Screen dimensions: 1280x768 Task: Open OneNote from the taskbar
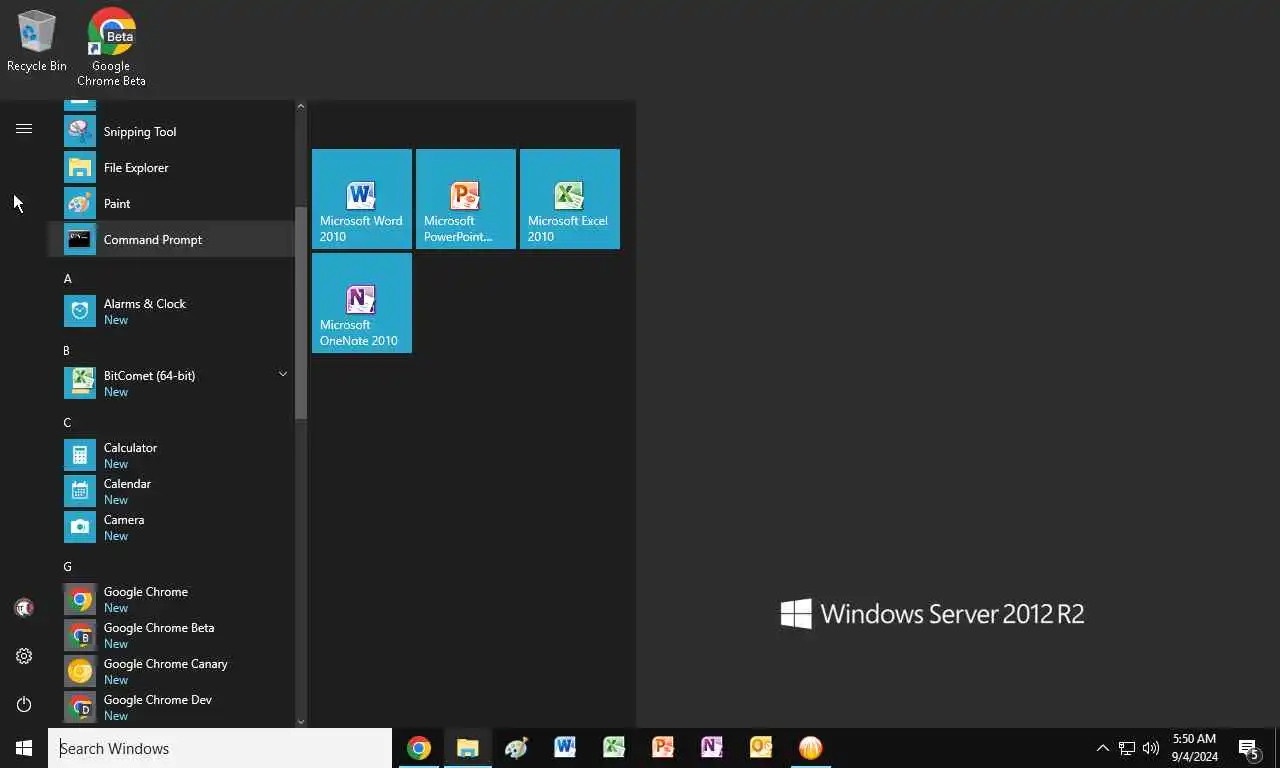coord(712,748)
